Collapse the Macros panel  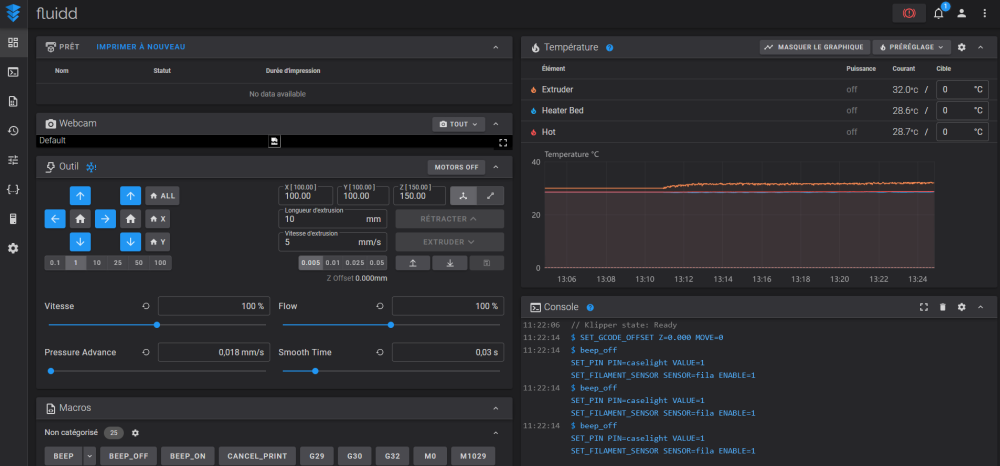coord(496,408)
